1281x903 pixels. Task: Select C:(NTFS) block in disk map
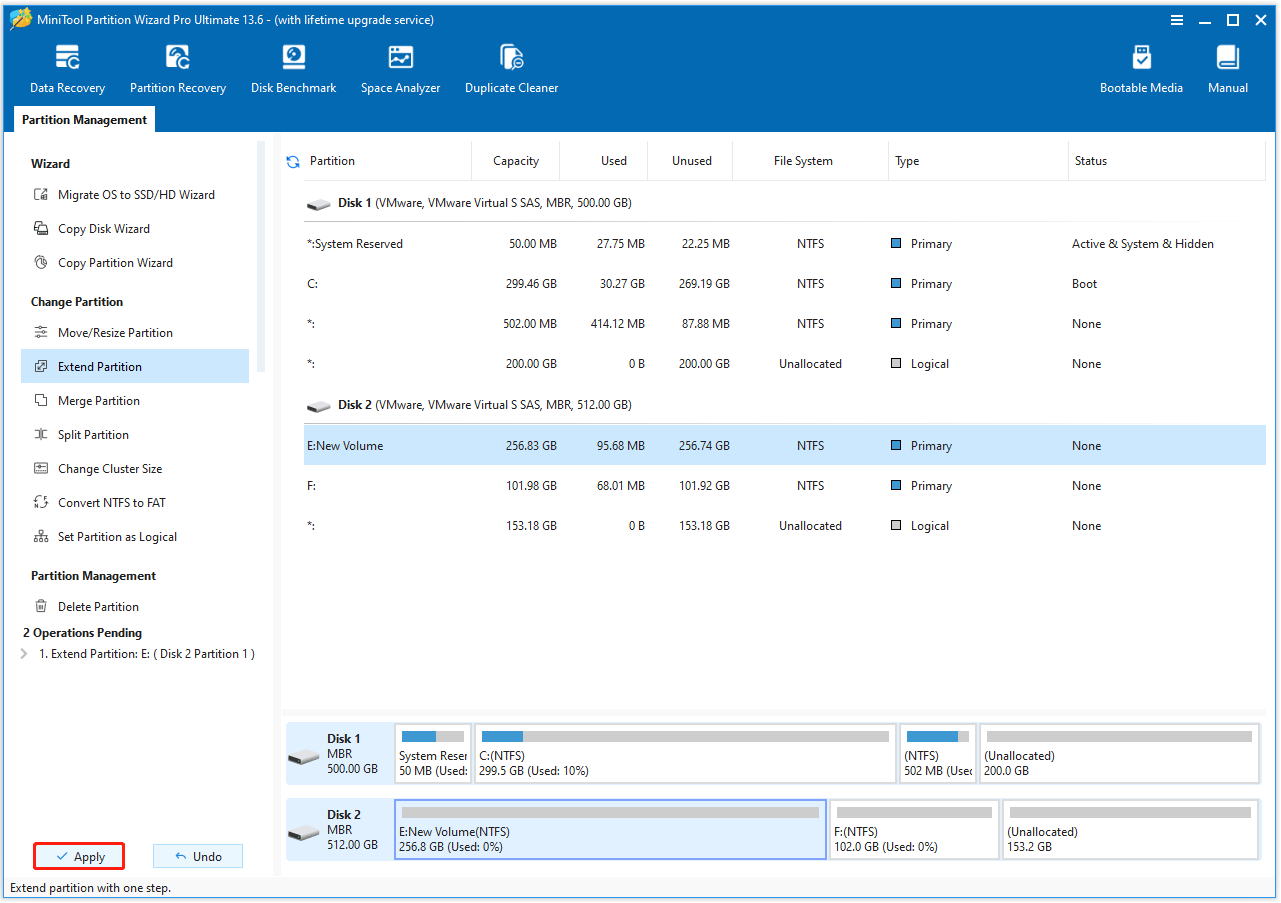coord(685,754)
